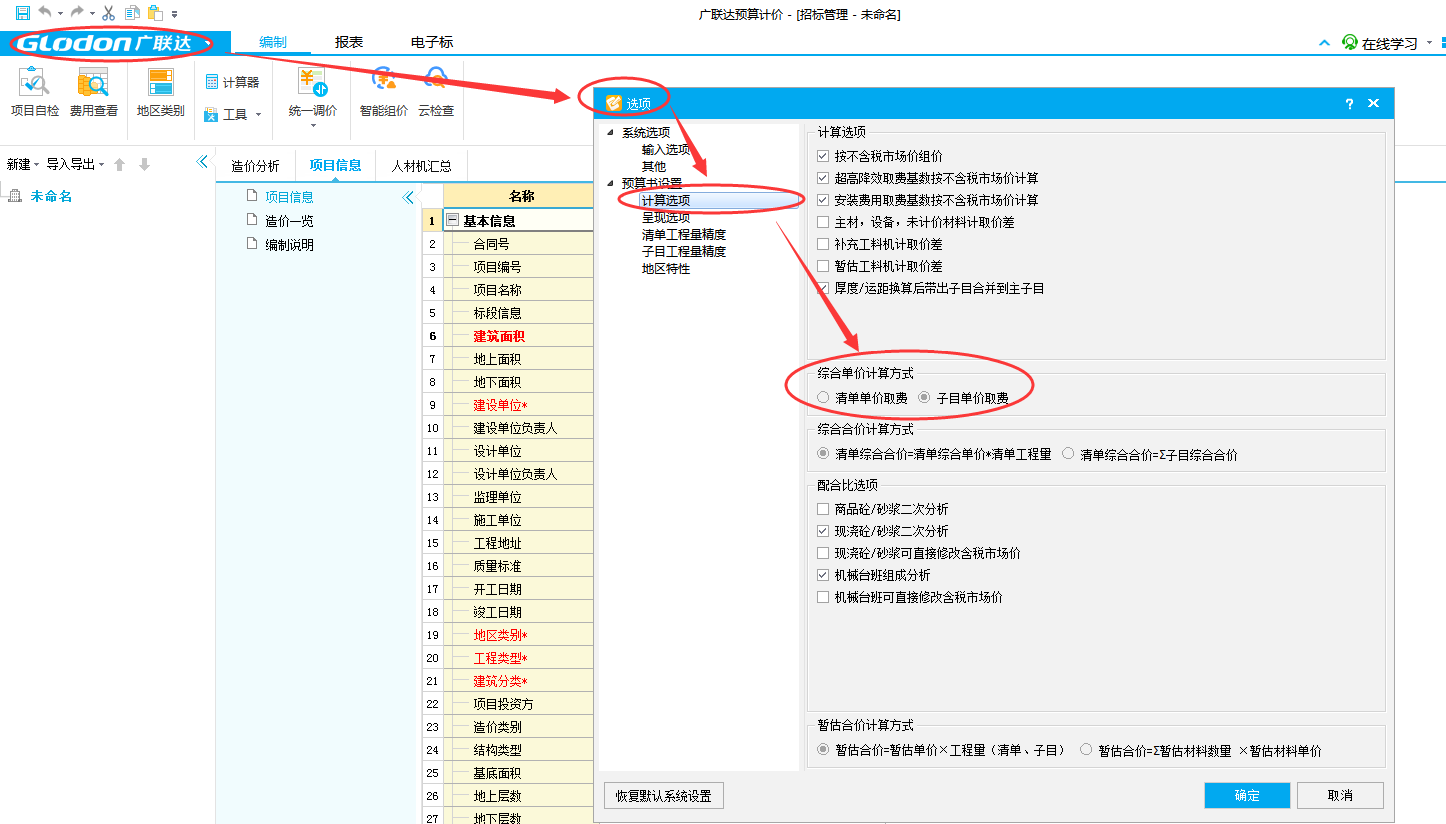Enable 主材,设备,未计价材料计取价差 checkbox
This screenshot has width=1446, height=824.
point(823,222)
